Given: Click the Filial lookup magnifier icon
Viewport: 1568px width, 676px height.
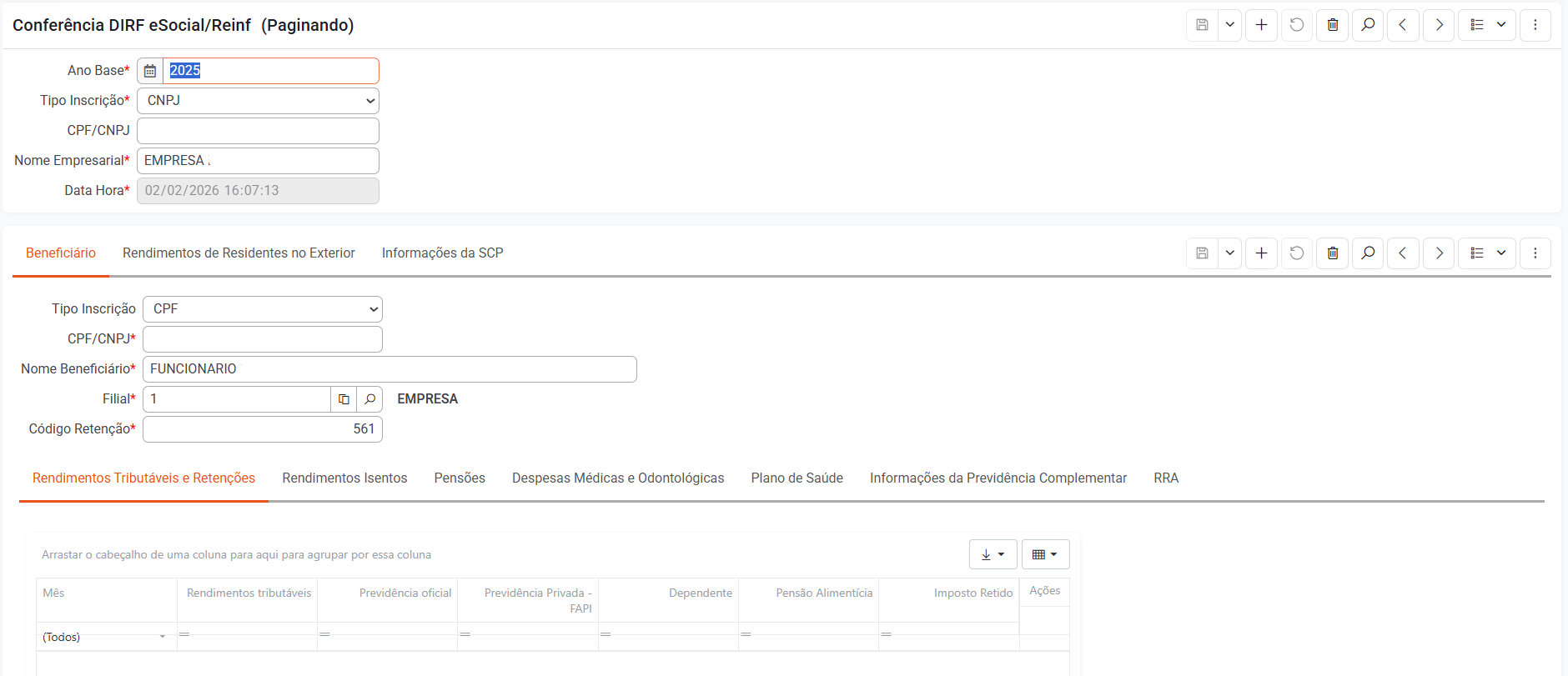Looking at the screenshot, I should click(x=369, y=399).
